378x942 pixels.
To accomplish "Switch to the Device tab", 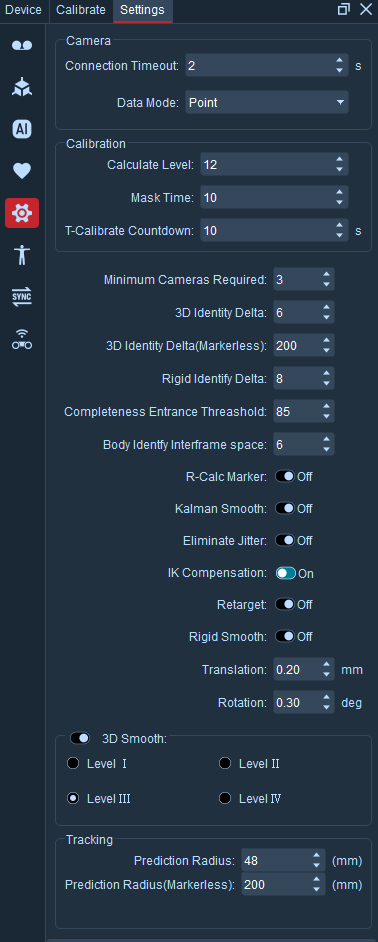I will (x=23, y=10).
